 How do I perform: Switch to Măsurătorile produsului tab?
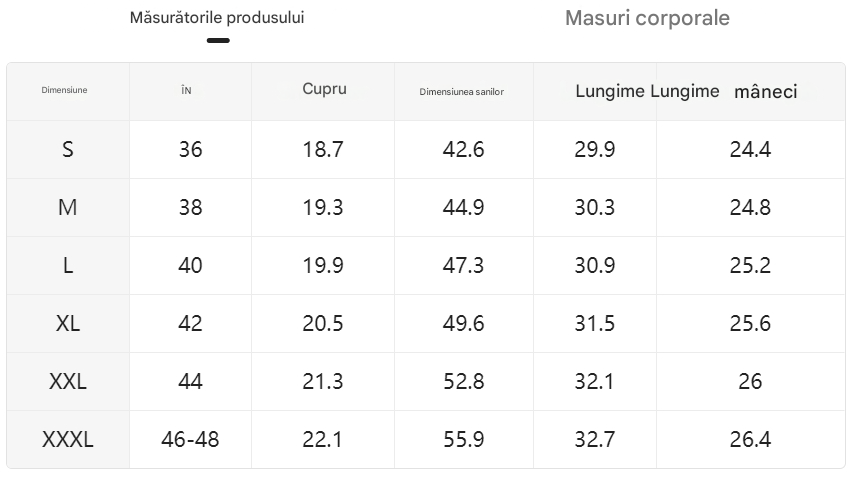point(217,18)
